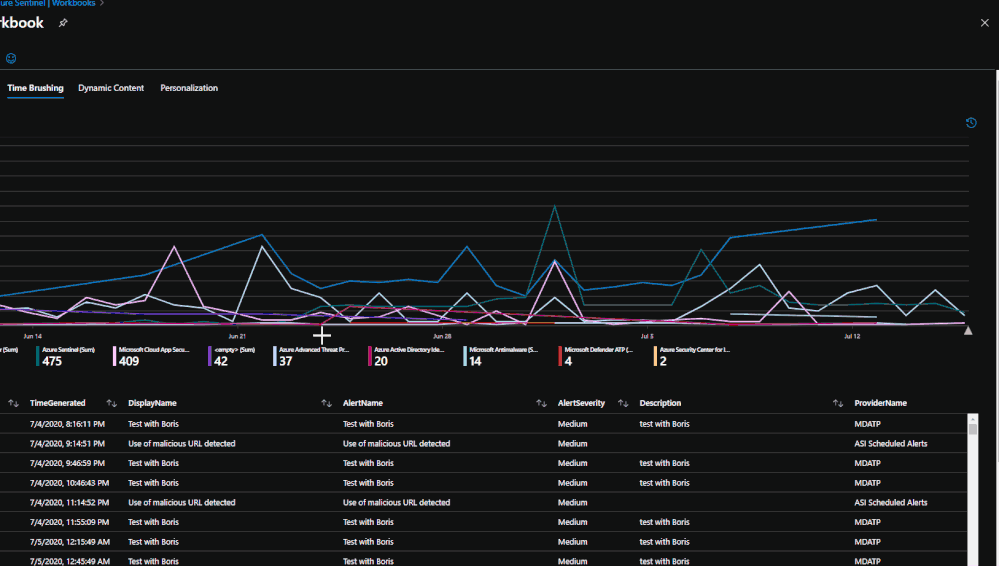Sort the leftmost column using its arrows
This screenshot has height=566, width=999.
point(13,403)
